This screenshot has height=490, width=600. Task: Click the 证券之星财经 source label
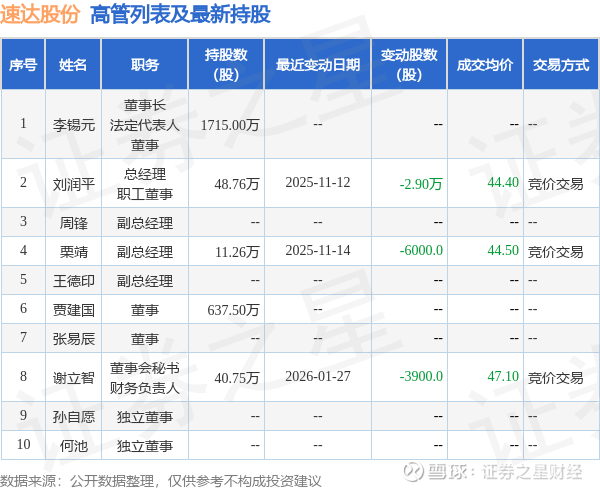point(532,472)
